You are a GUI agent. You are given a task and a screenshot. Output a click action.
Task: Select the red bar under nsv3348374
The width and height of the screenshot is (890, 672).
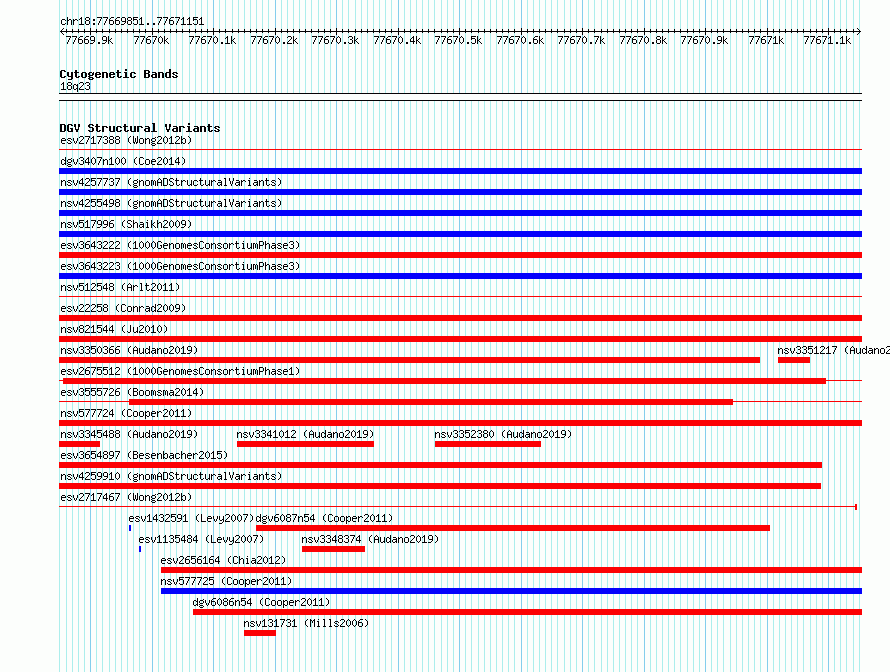pos(333,549)
